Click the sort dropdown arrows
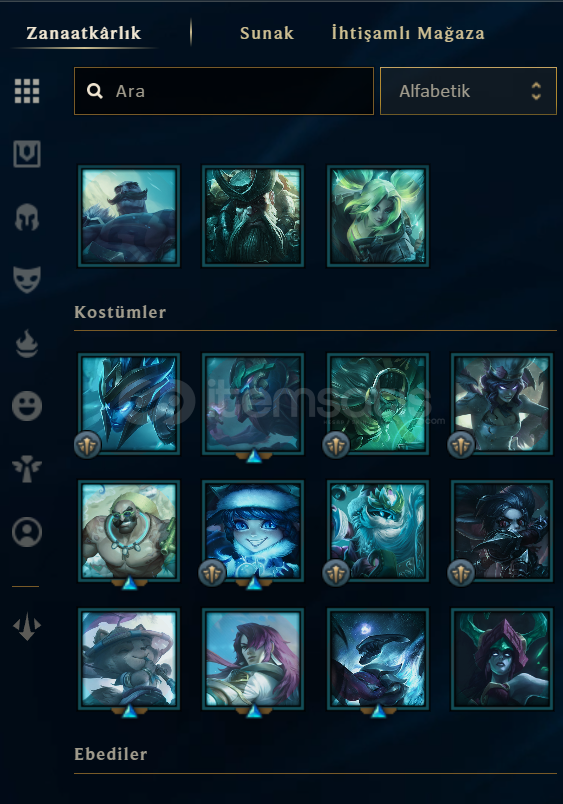Image resolution: width=563 pixels, height=804 pixels. [536, 91]
